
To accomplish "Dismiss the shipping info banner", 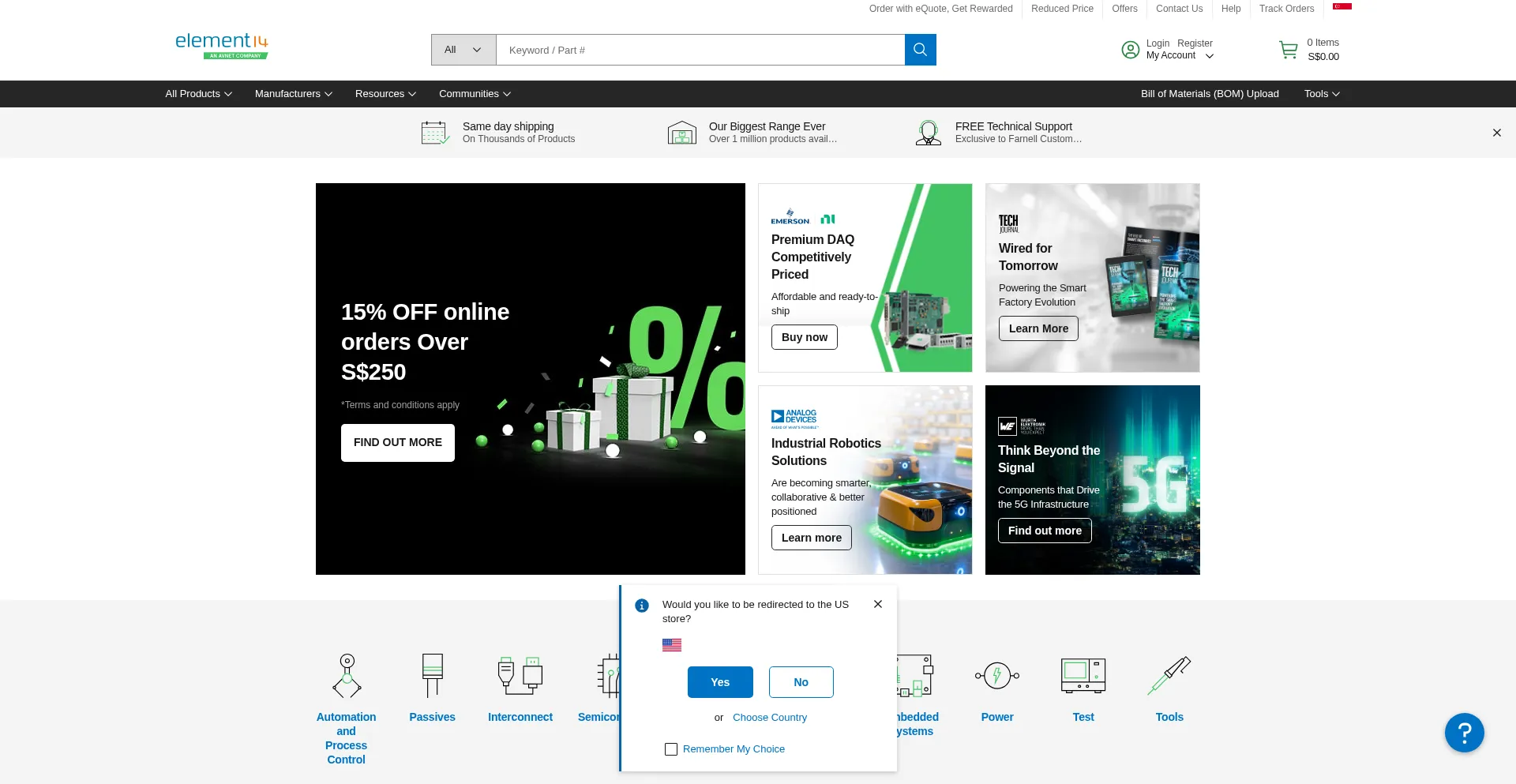I will [x=1496, y=133].
